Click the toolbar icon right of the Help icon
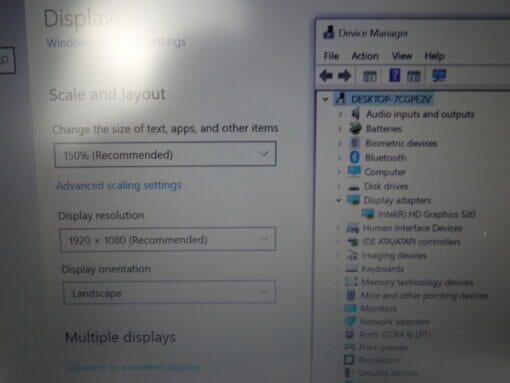This screenshot has width=510, height=383. click(414, 76)
